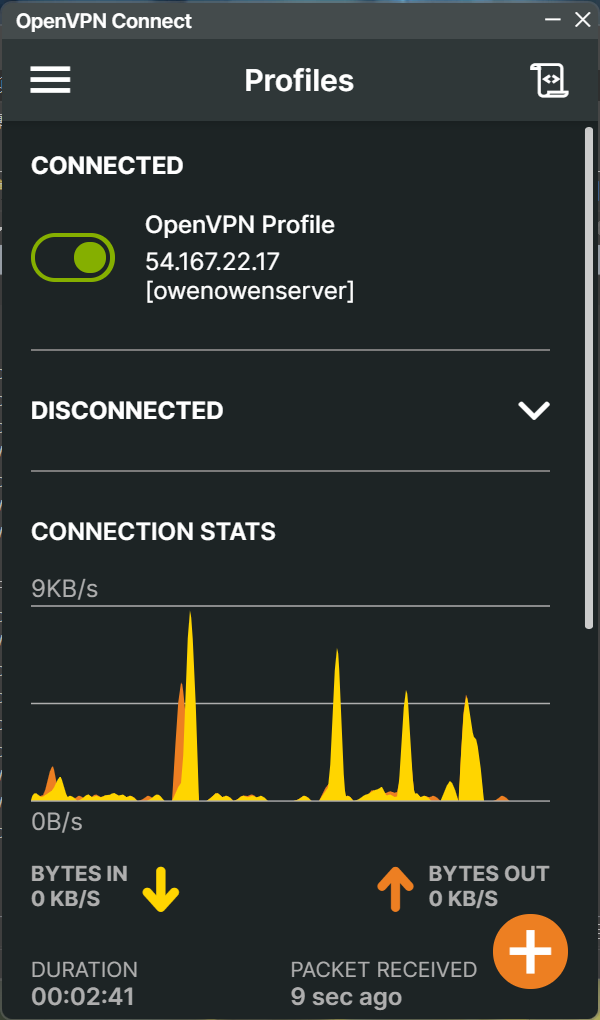This screenshot has width=600, height=1020.
Task: Click the vertical scrollbar thumb
Action: tap(588, 380)
